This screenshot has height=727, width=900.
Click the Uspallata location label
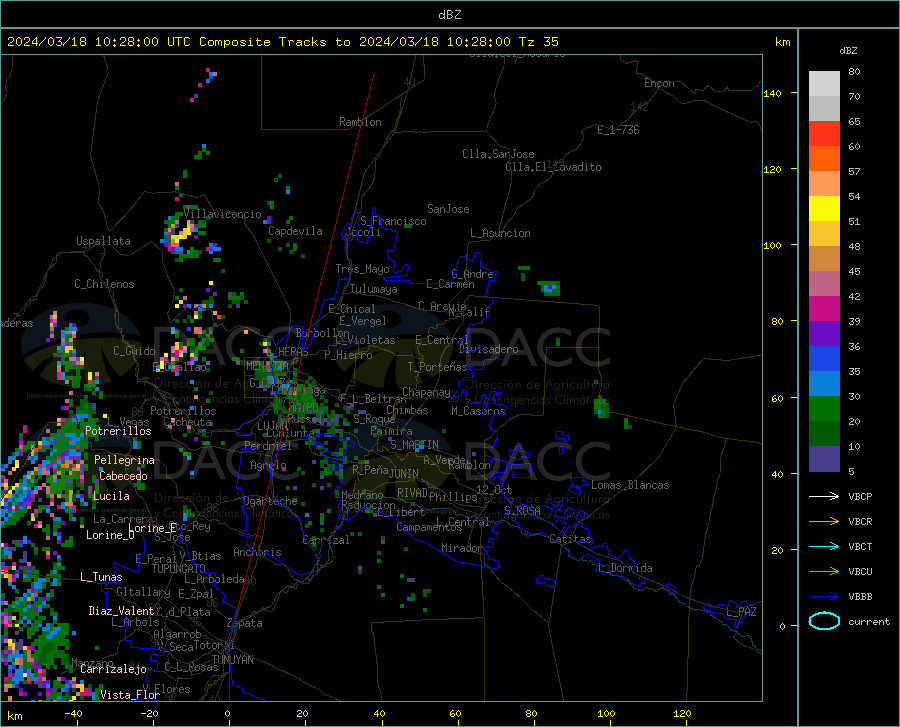coord(103,241)
